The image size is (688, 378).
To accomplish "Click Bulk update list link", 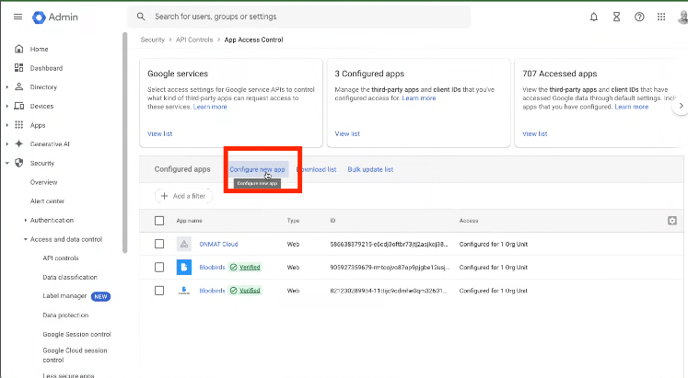I will [370, 169].
